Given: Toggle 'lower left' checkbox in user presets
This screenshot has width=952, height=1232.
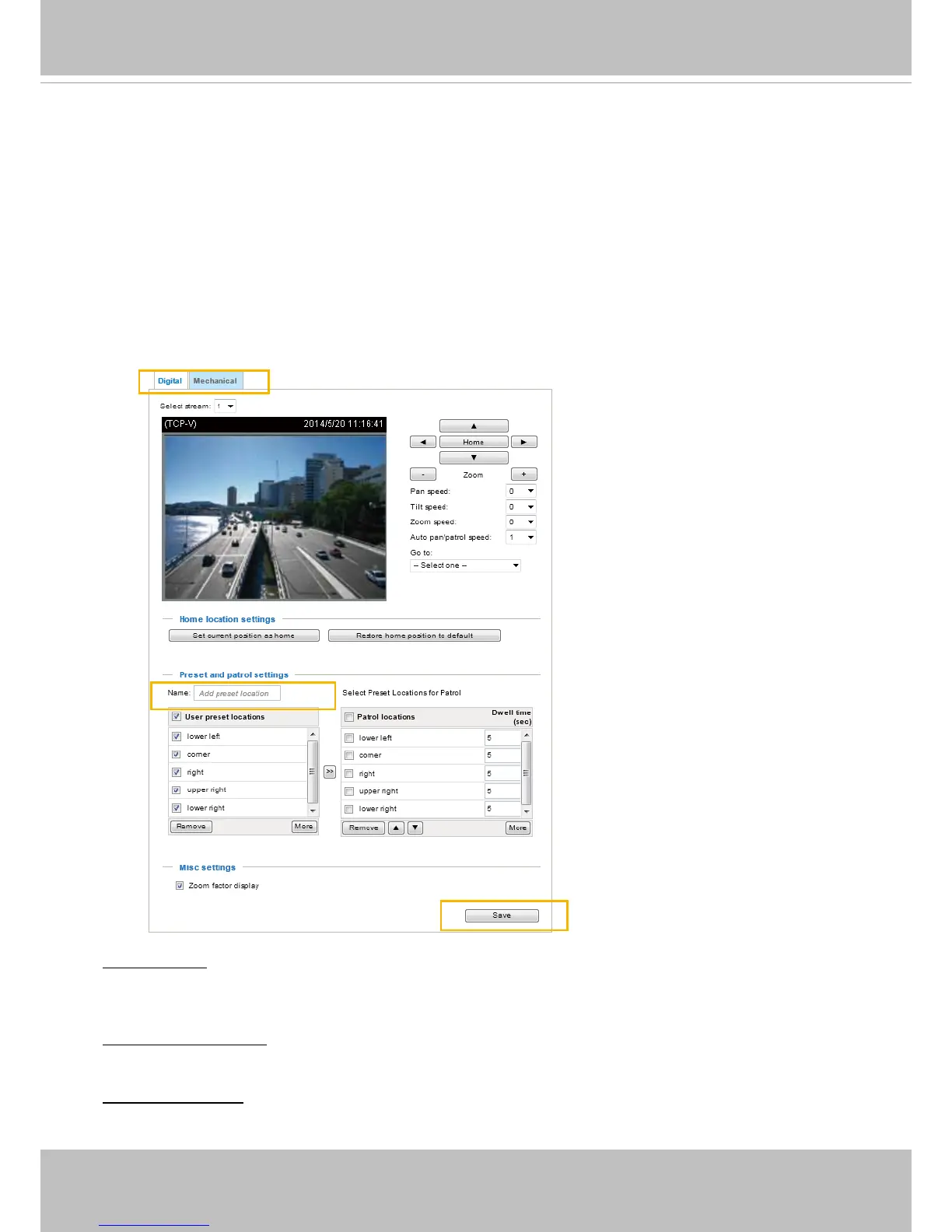Looking at the screenshot, I should [177, 737].
